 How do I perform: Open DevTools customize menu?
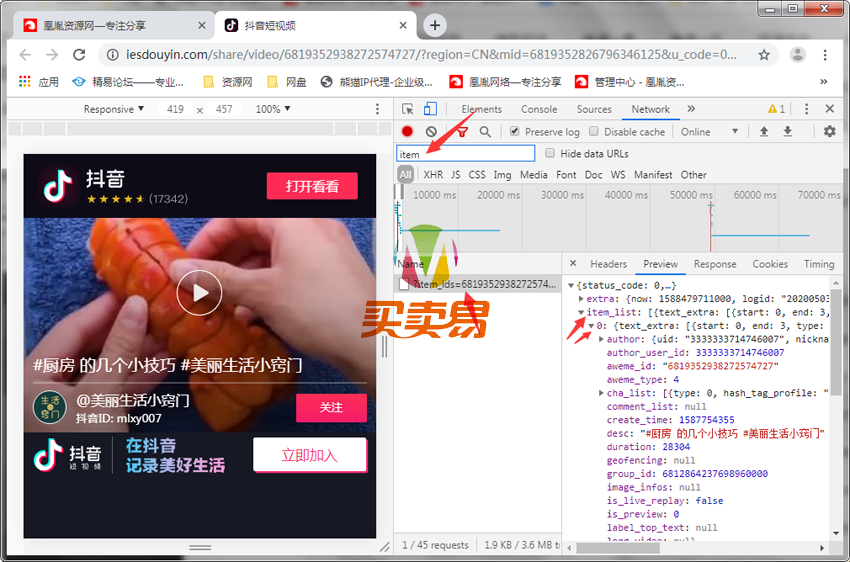(x=806, y=109)
